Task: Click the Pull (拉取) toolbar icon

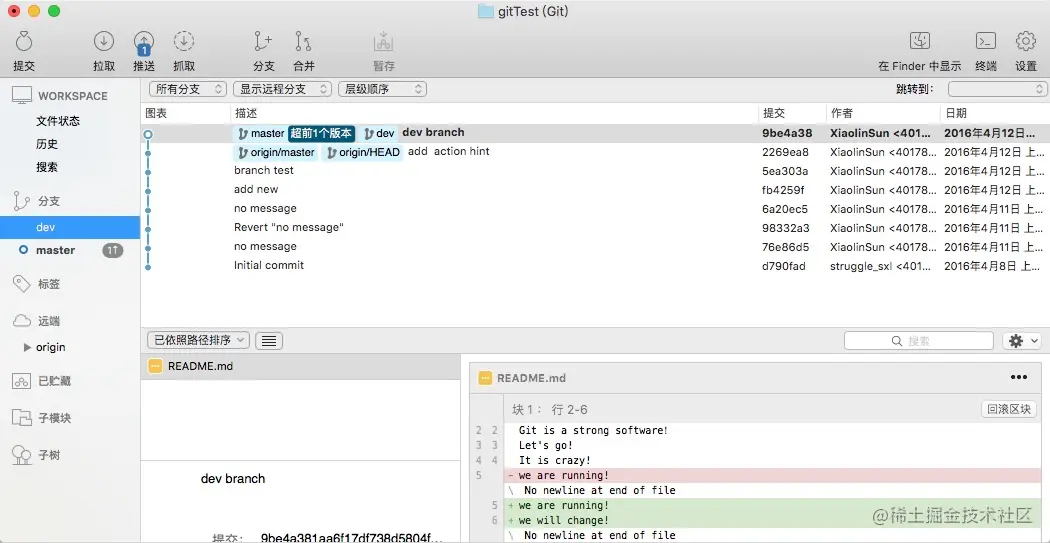Action: (x=104, y=42)
